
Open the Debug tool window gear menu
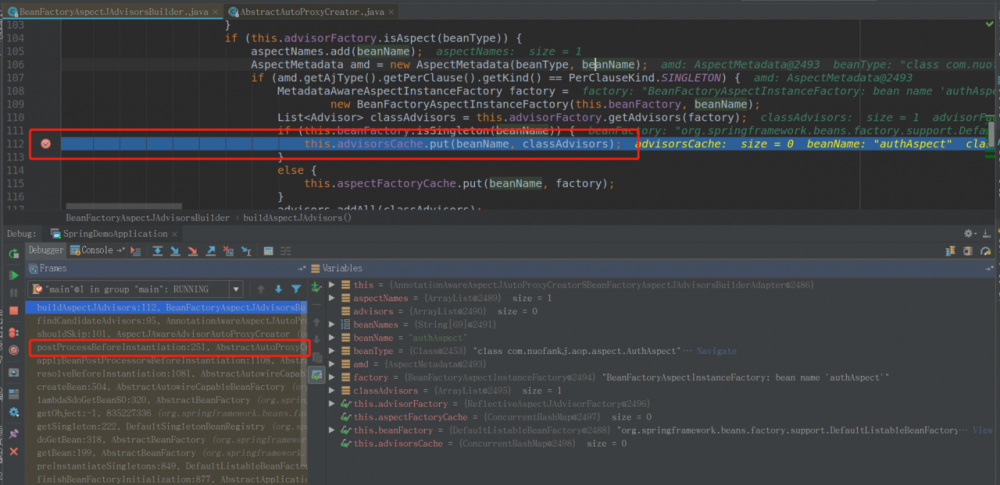[x=969, y=234]
